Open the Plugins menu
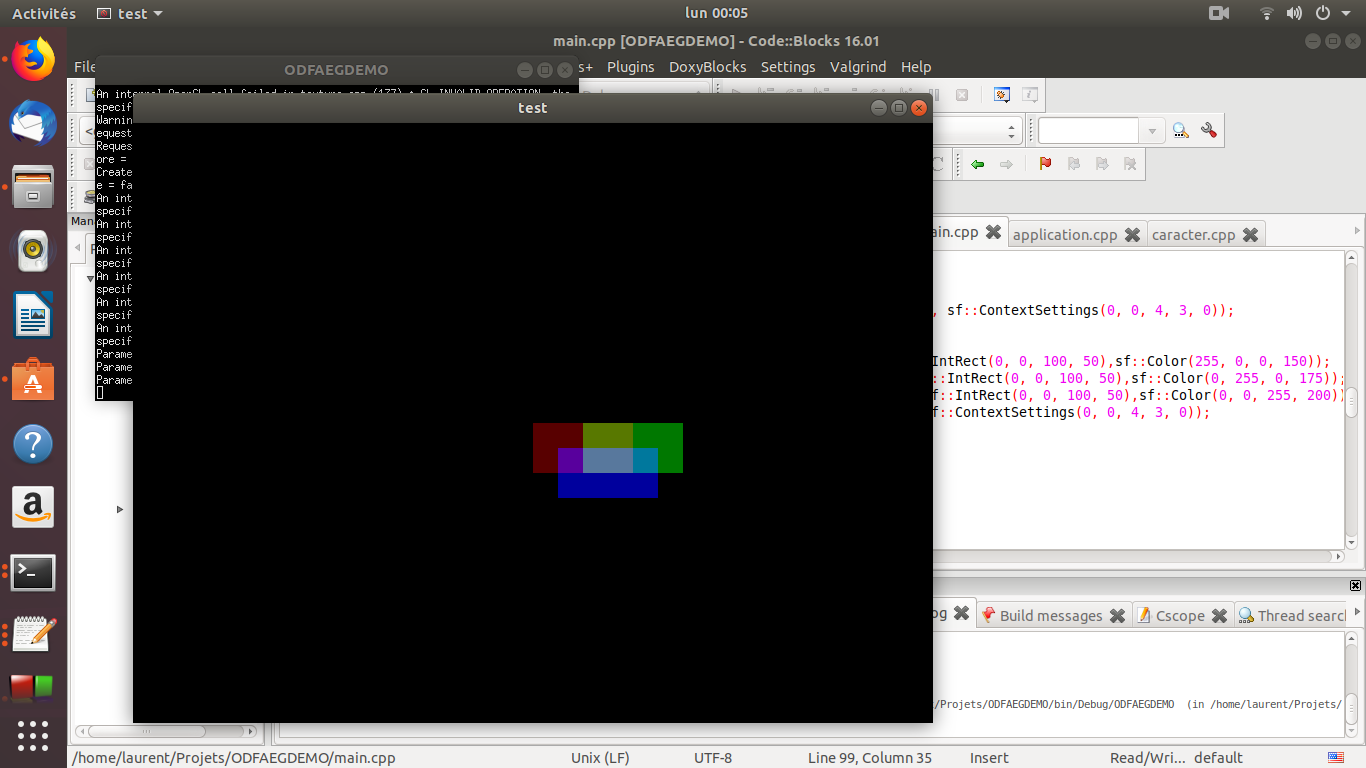 (x=631, y=67)
